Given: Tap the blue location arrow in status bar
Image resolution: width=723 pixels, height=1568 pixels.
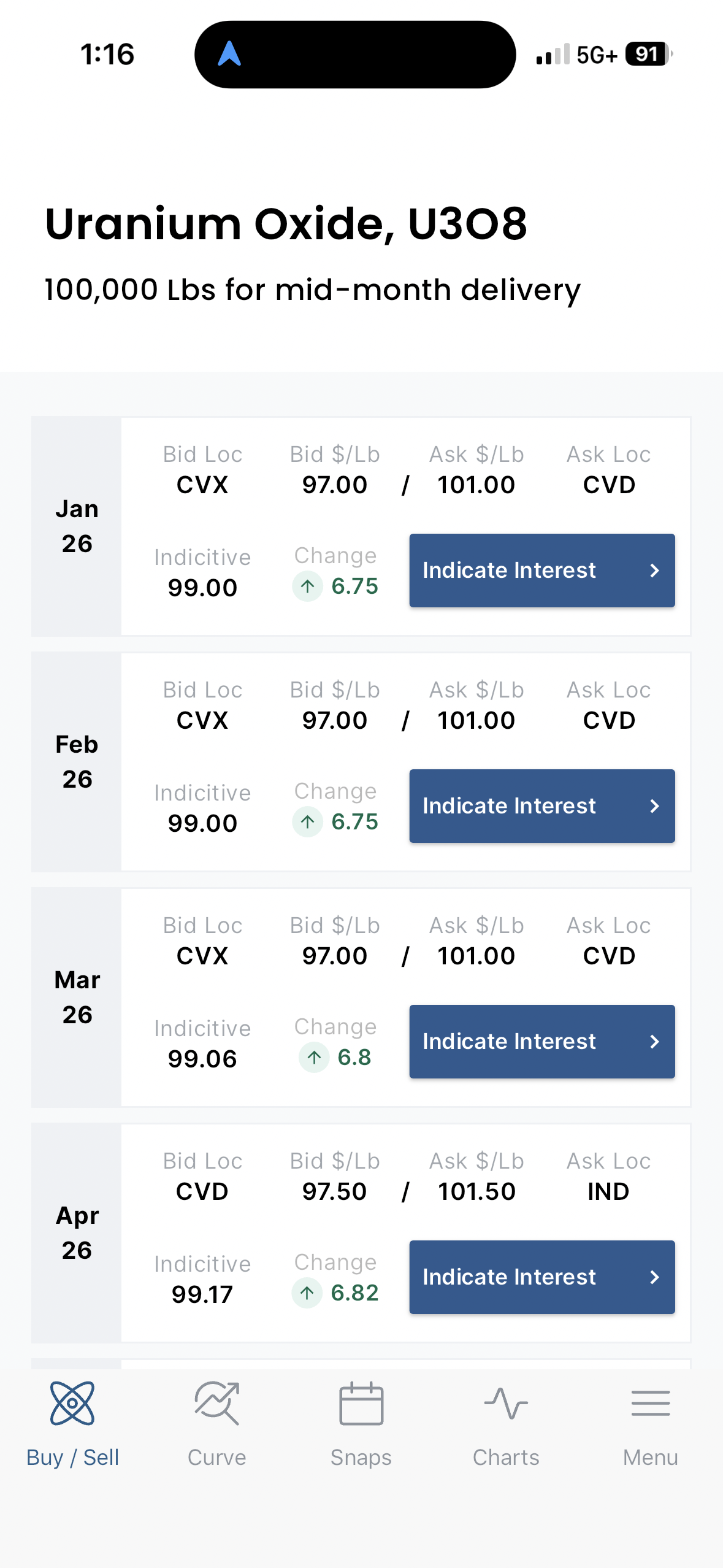Looking at the screenshot, I should (x=229, y=54).
